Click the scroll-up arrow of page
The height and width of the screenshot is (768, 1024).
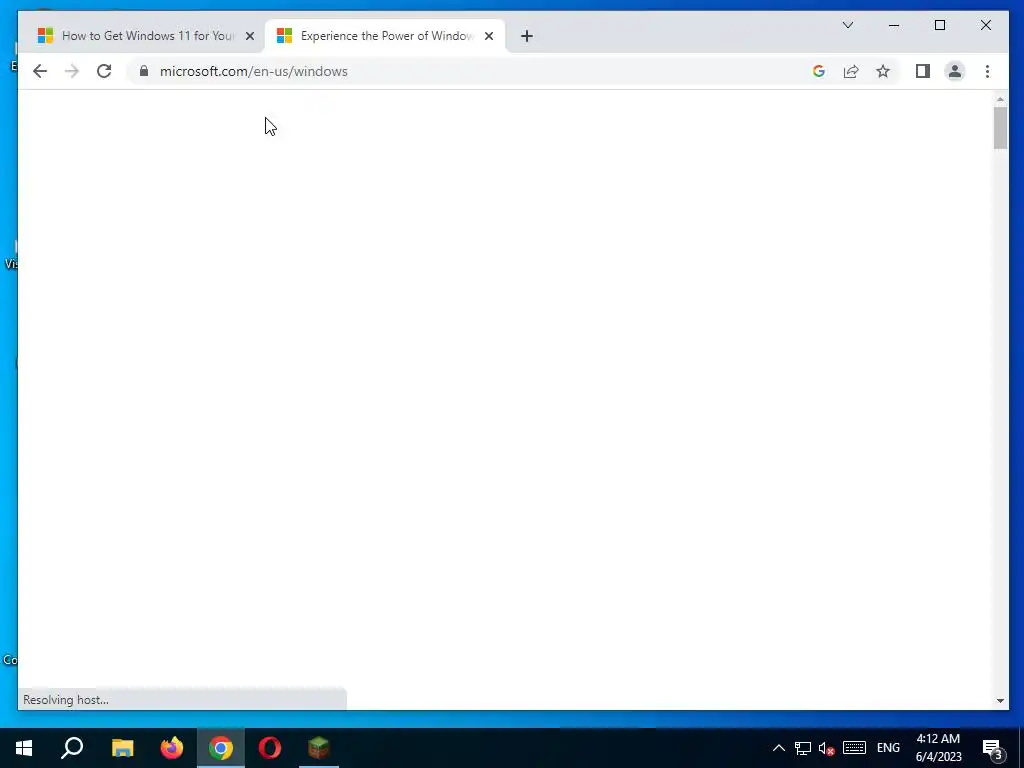coord(1000,99)
